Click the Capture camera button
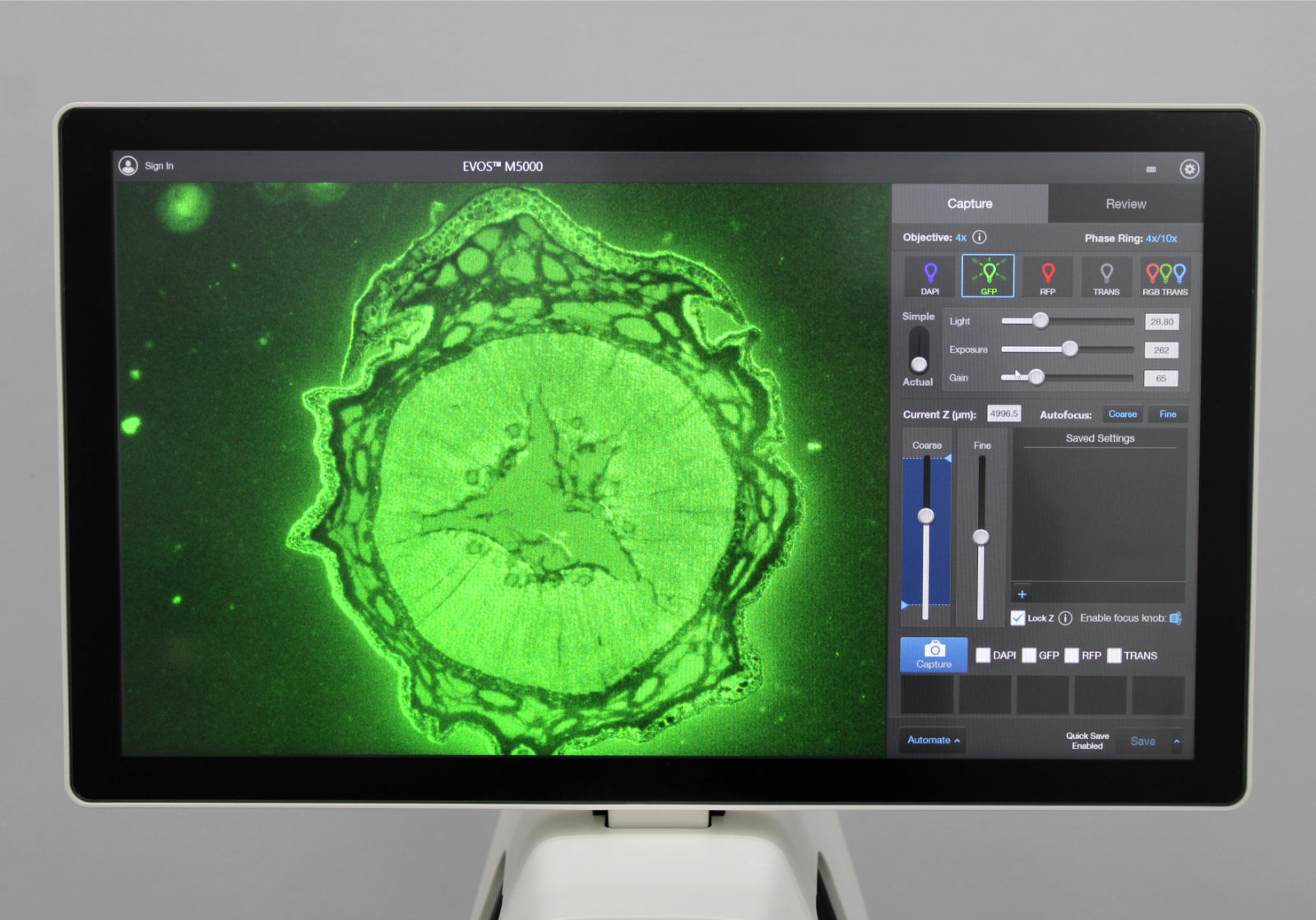1316x920 pixels. coord(934,654)
